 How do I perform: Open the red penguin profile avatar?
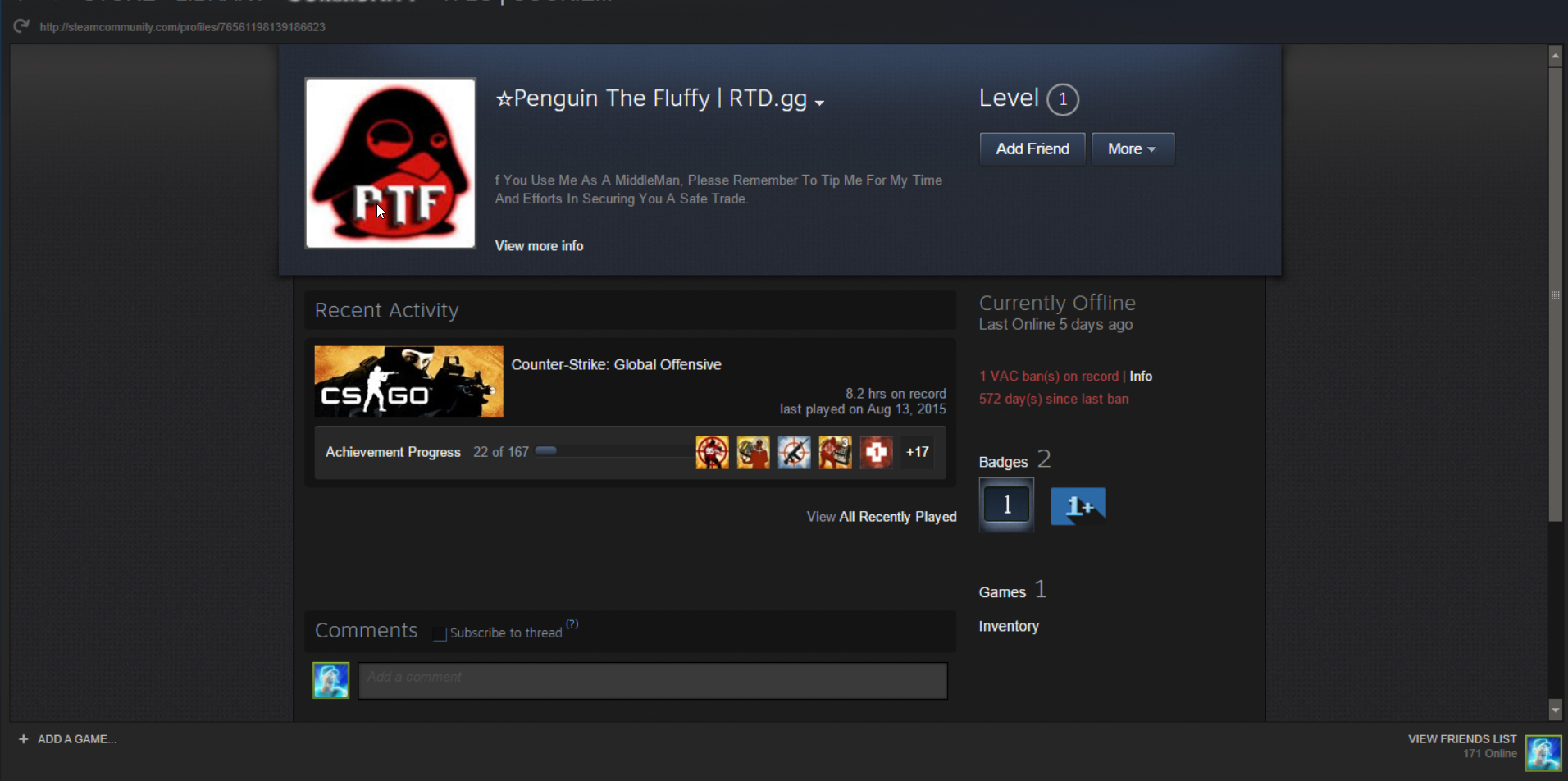tap(390, 163)
